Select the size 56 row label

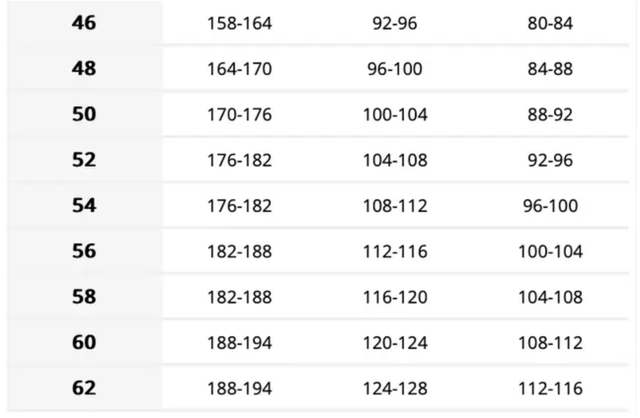point(84,251)
